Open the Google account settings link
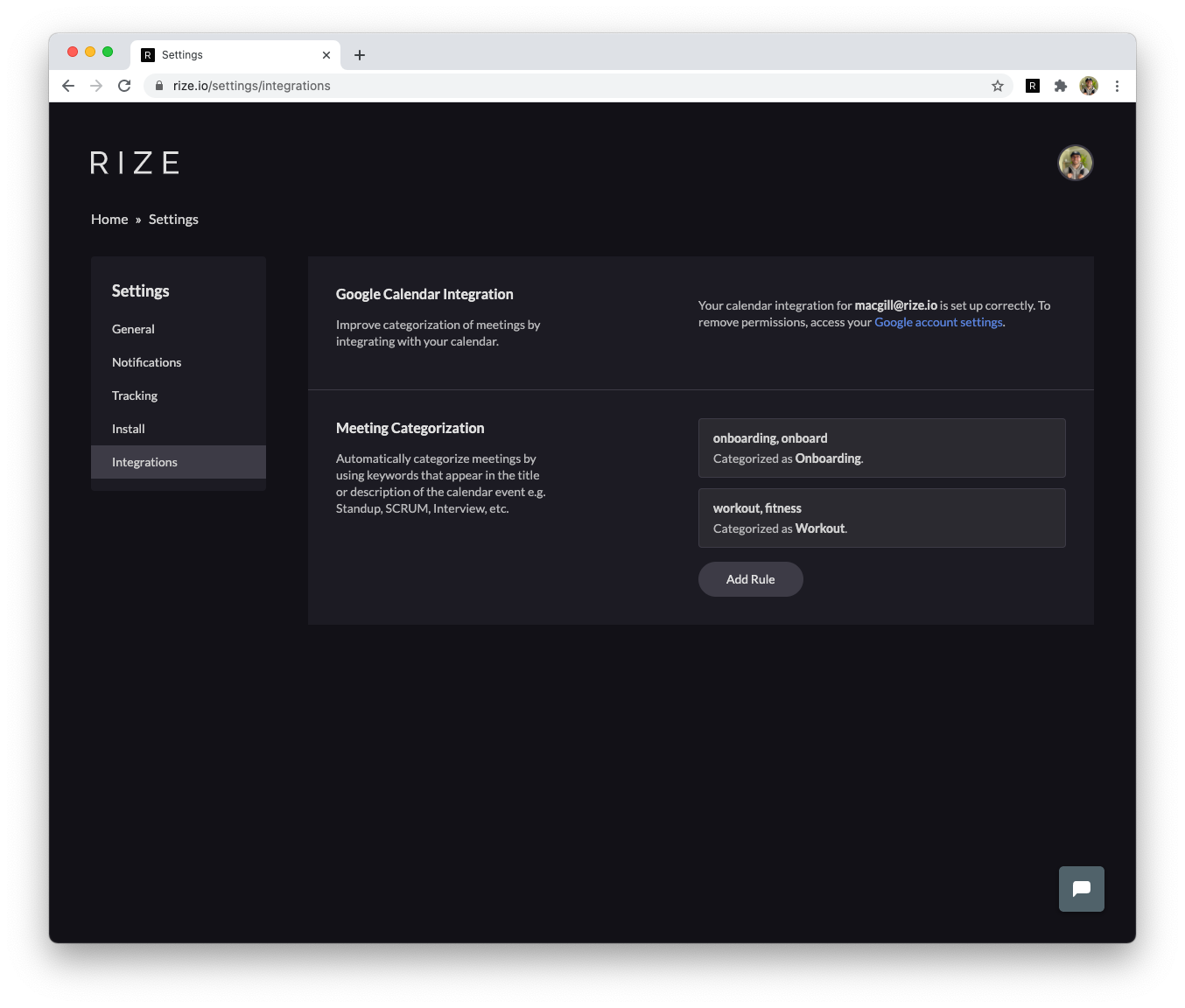The width and height of the screenshot is (1185, 1008). click(x=938, y=322)
